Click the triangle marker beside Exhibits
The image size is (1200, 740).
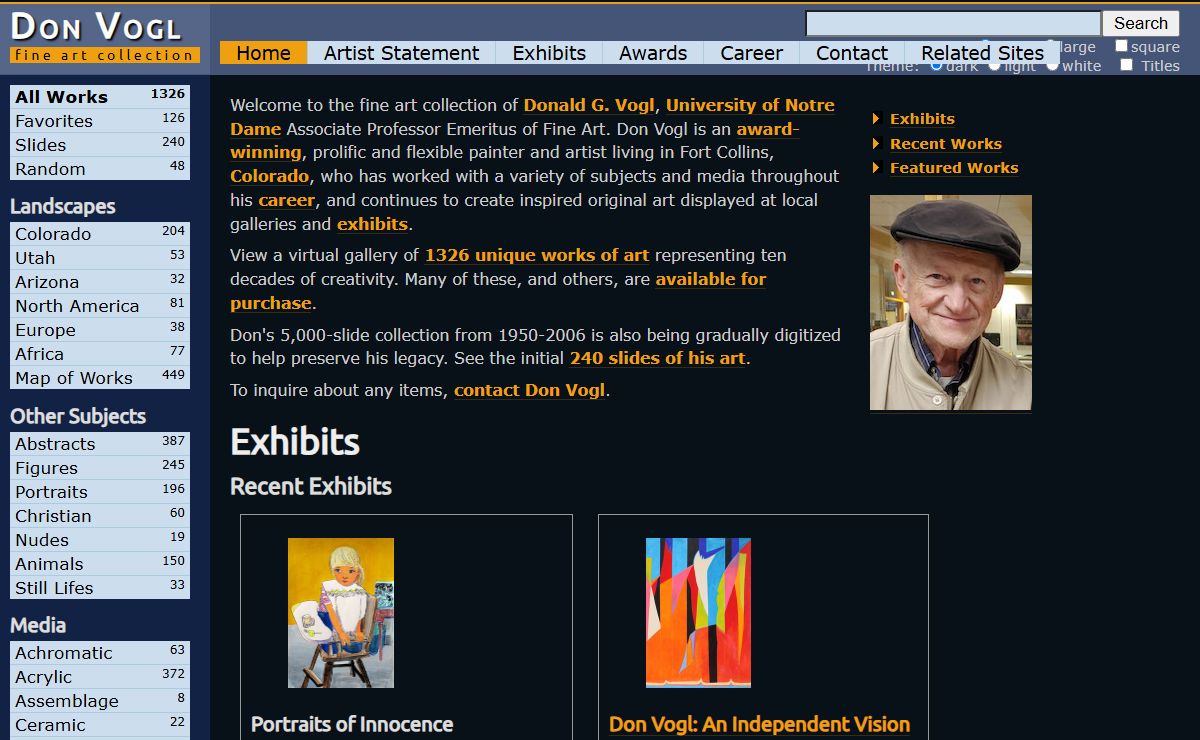(x=876, y=119)
